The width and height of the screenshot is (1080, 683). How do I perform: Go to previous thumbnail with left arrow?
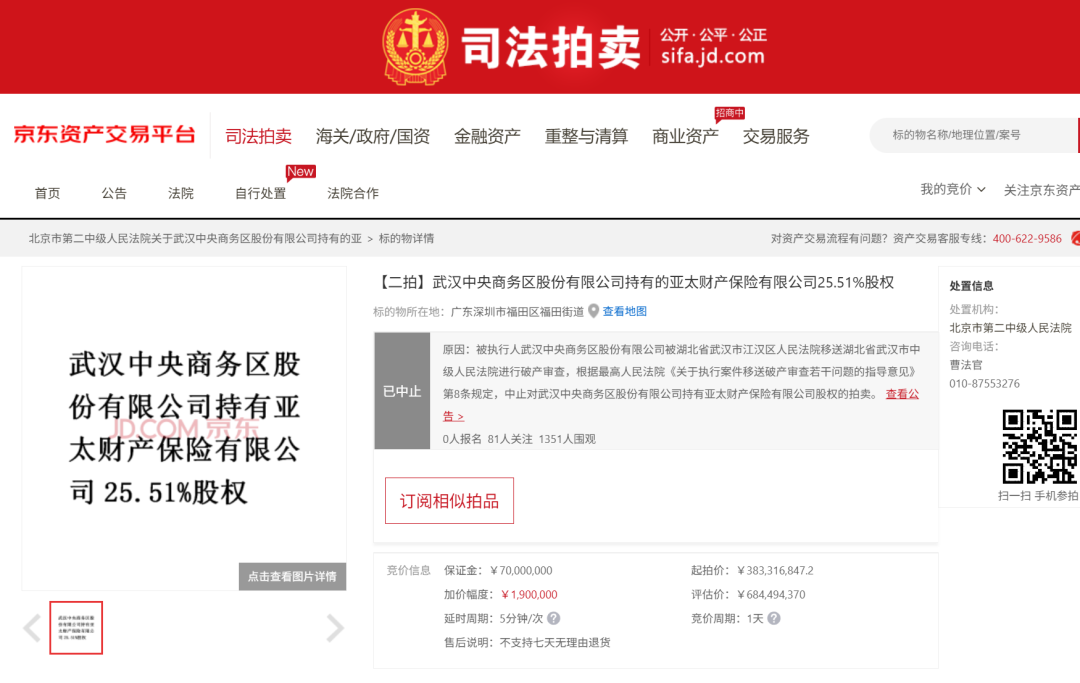point(32,628)
